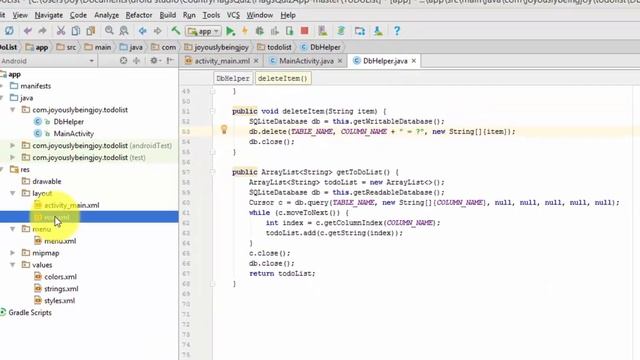Collapse the layout folder

(13, 193)
